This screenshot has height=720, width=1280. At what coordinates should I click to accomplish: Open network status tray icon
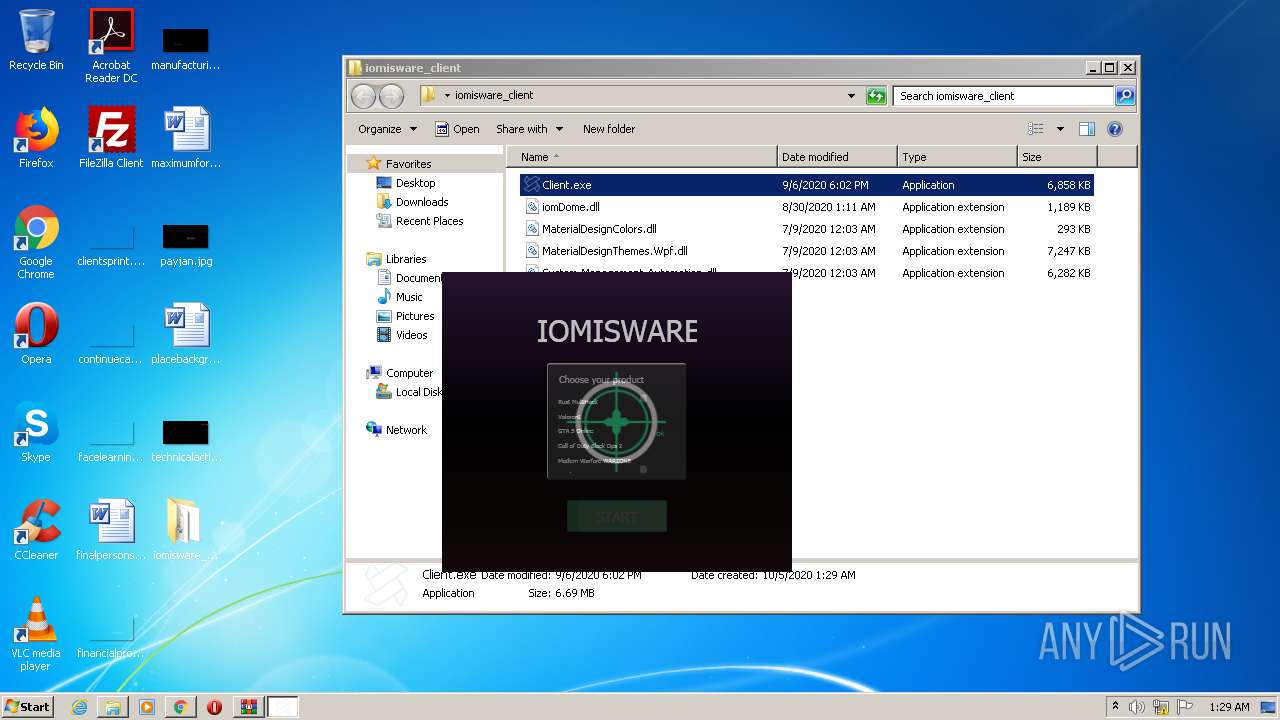point(1161,707)
